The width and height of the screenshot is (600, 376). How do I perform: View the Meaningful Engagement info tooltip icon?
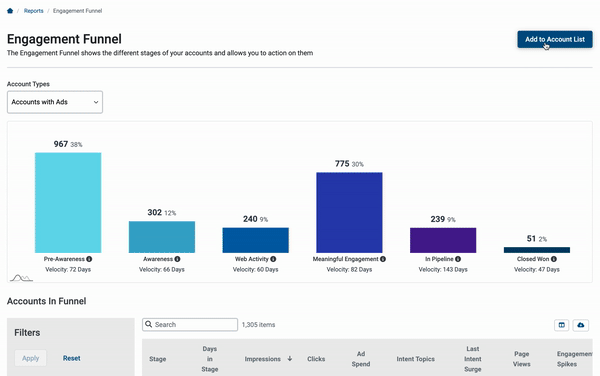[x=383, y=259]
